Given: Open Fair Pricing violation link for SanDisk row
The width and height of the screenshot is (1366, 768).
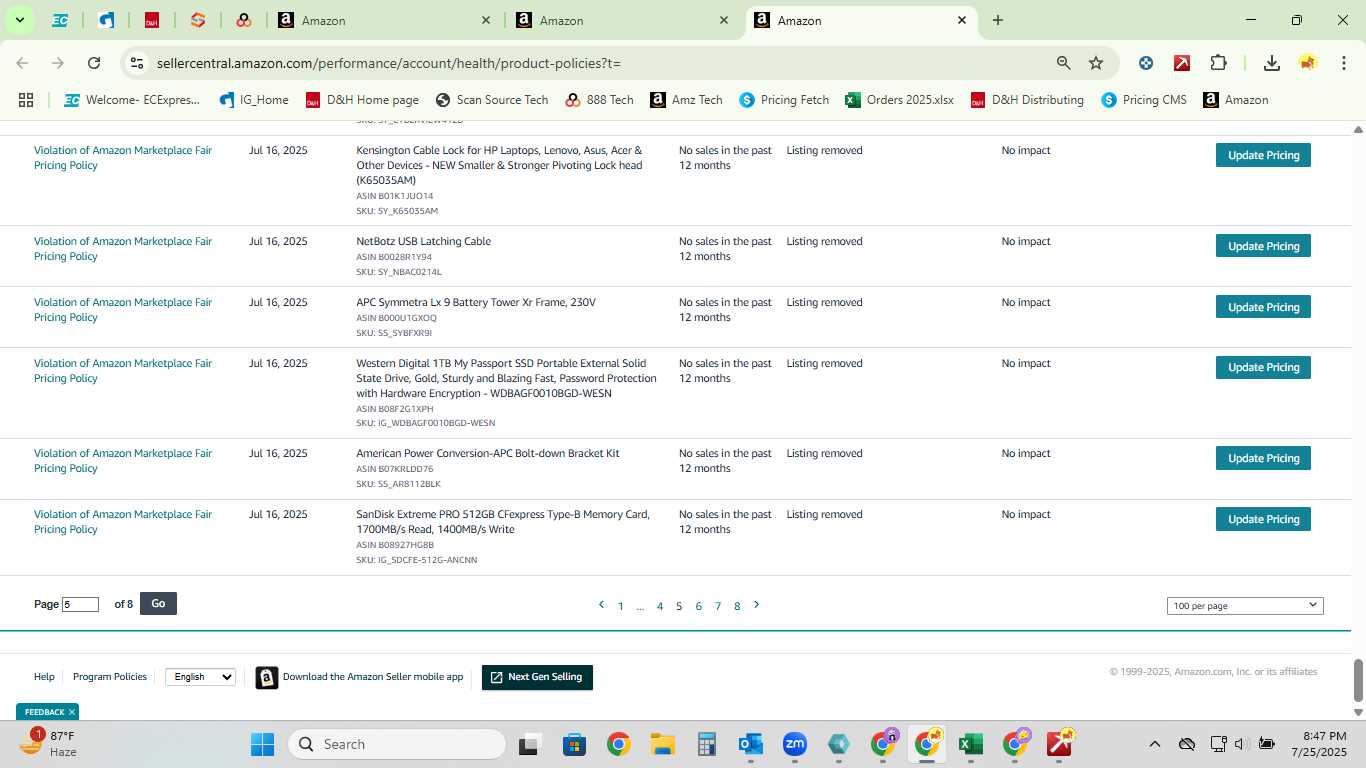Looking at the screenshot, I should 123,522.
